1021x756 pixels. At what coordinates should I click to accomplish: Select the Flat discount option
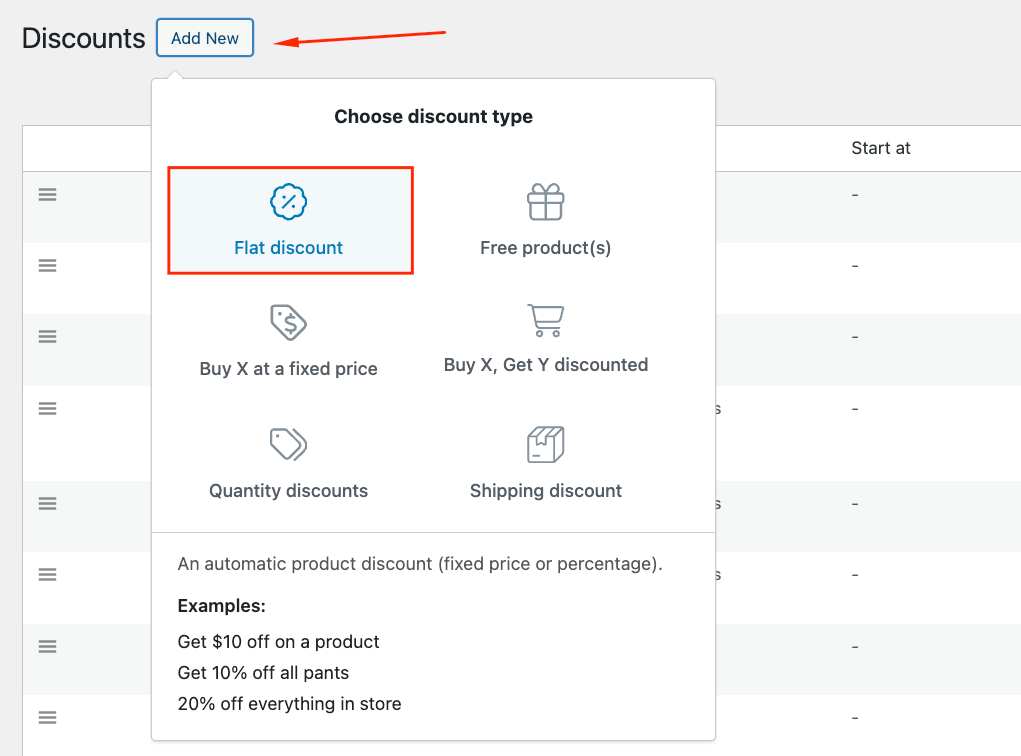click(289, 220)
